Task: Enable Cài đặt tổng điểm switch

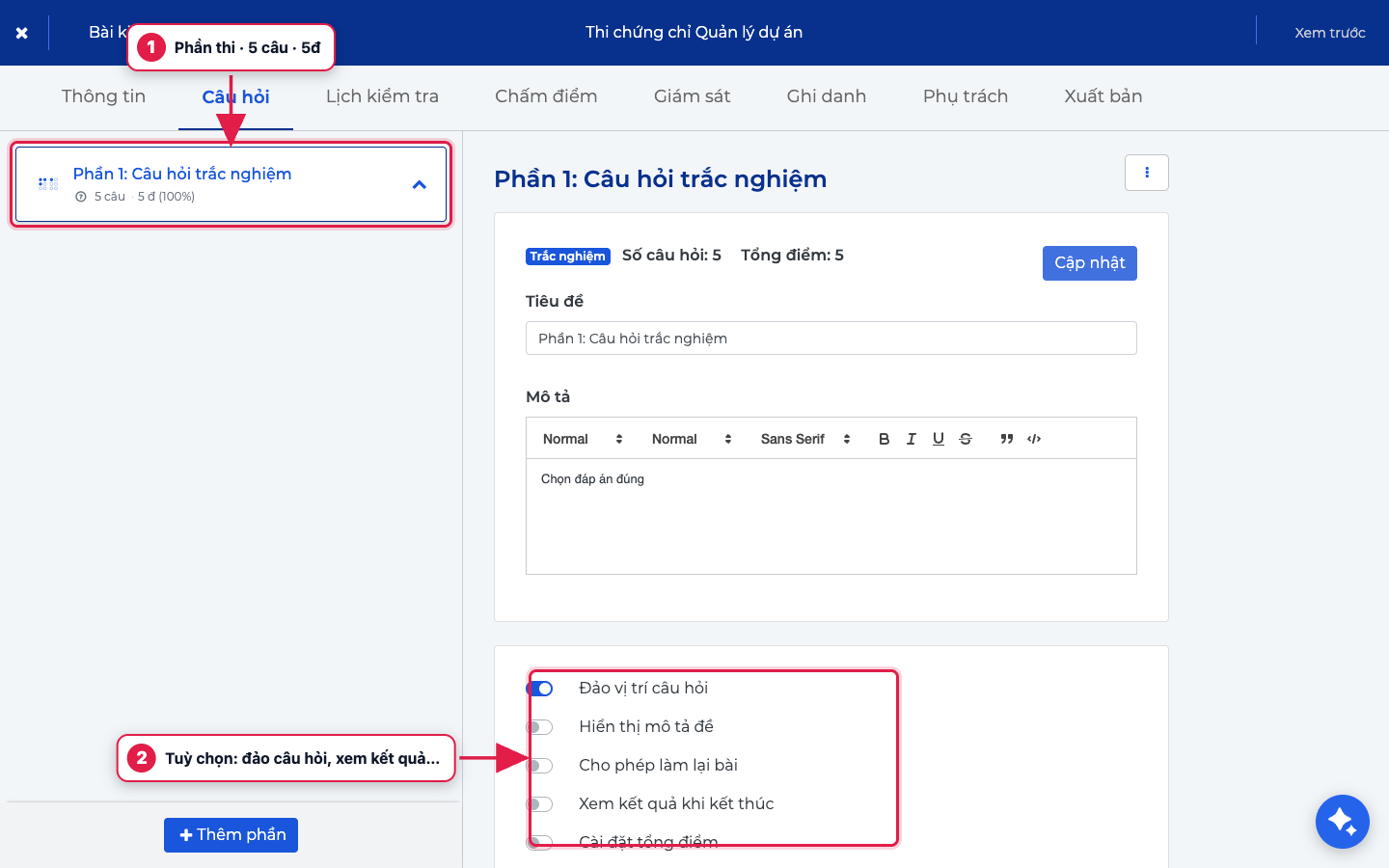Action: click(539, 843)
